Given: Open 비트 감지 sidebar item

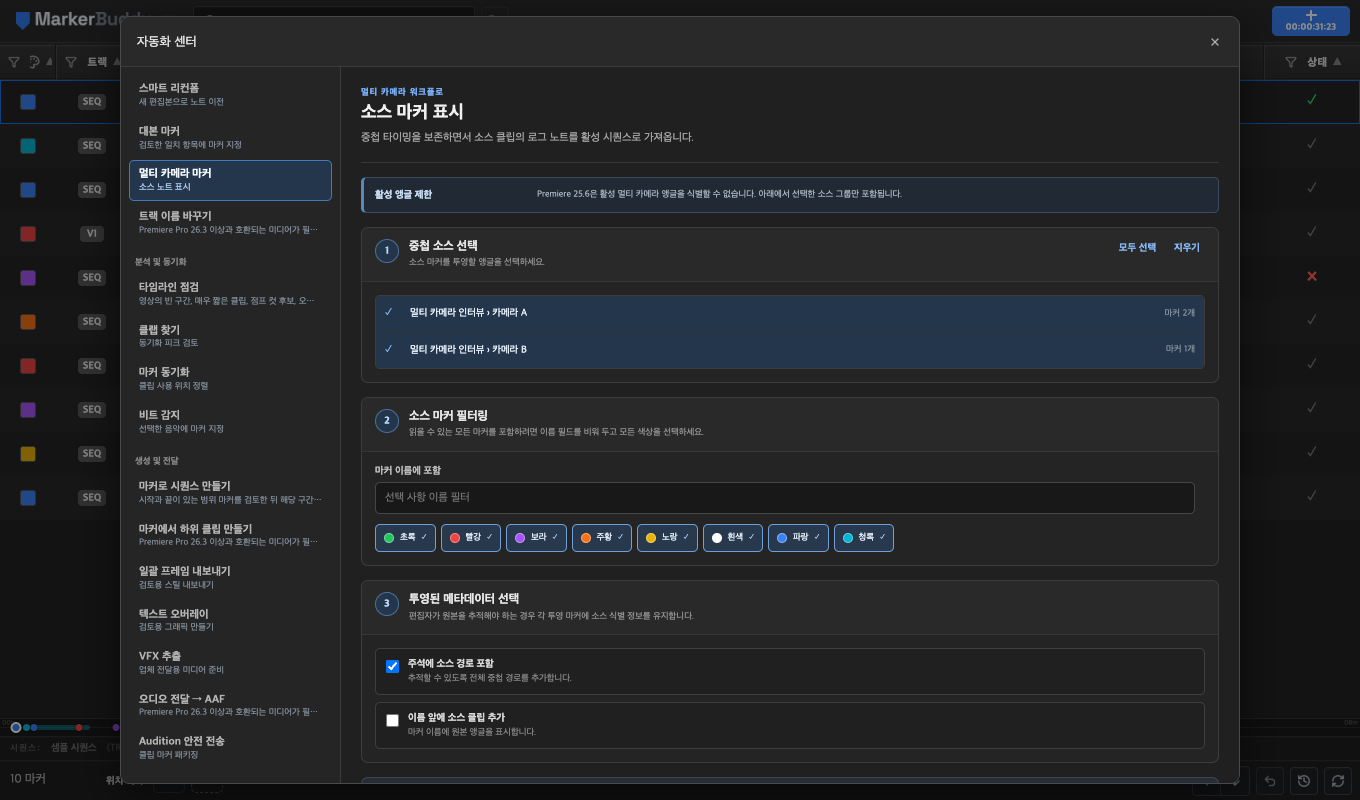Looking at the screenshot, I should (230, 421).
